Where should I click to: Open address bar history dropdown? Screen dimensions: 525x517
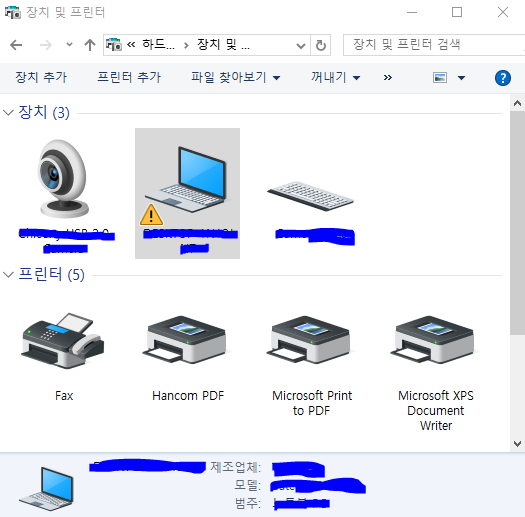point(301,45)
